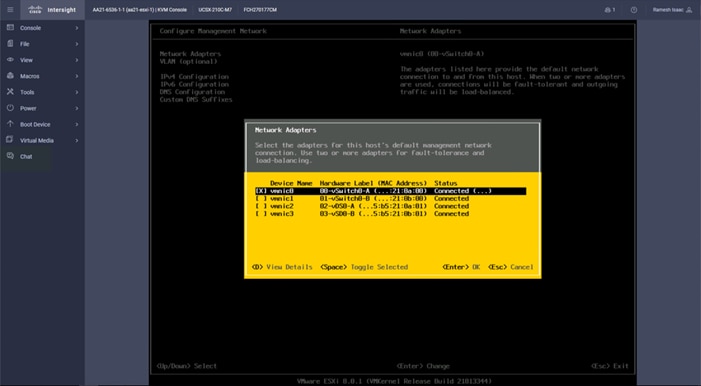The image size is (701, 386).
Task: Expand the Tools submenu chevron
Action: point(77,92)
